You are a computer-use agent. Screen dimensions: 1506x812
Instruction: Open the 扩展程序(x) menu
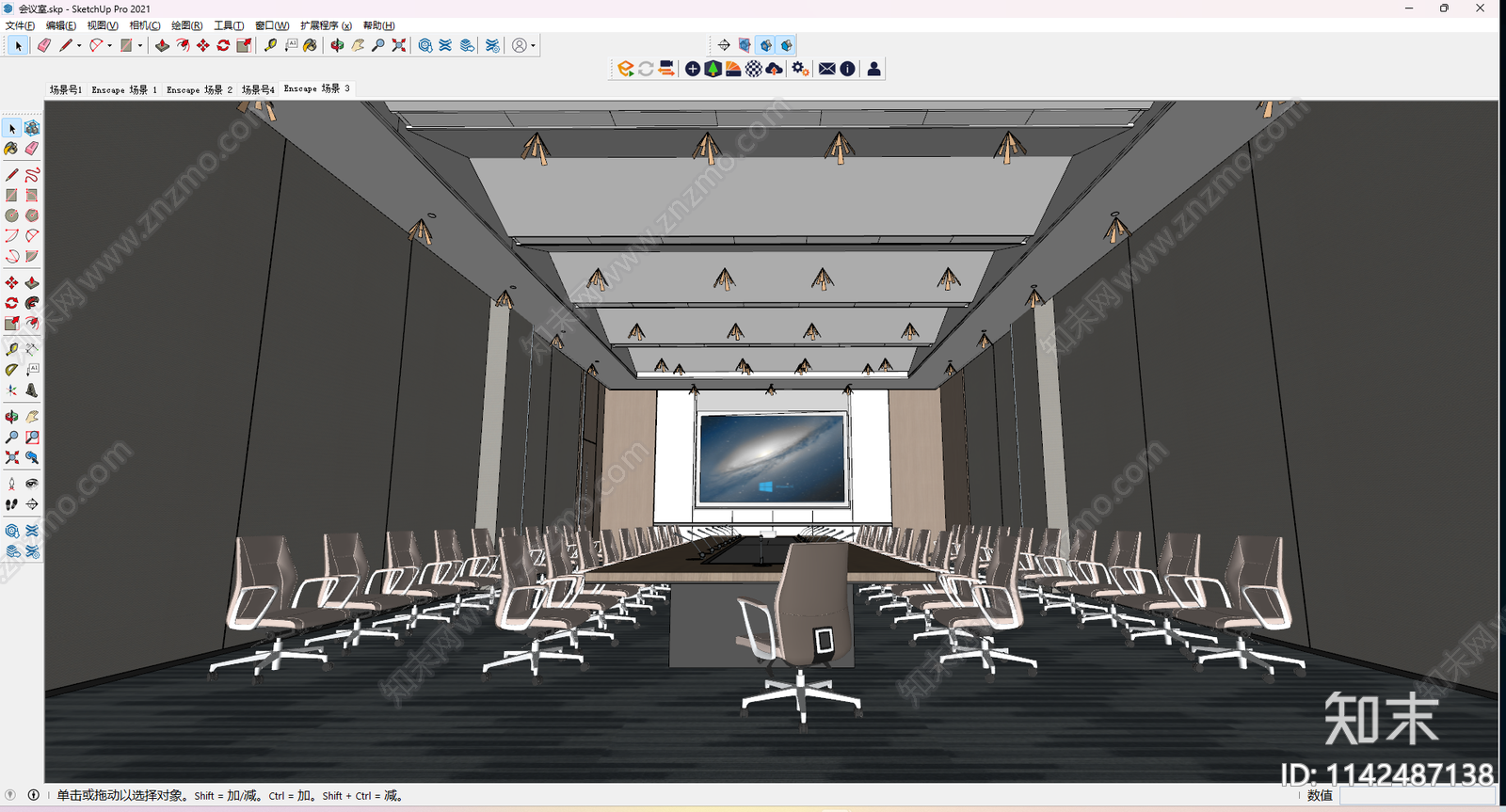click(326, 25)
